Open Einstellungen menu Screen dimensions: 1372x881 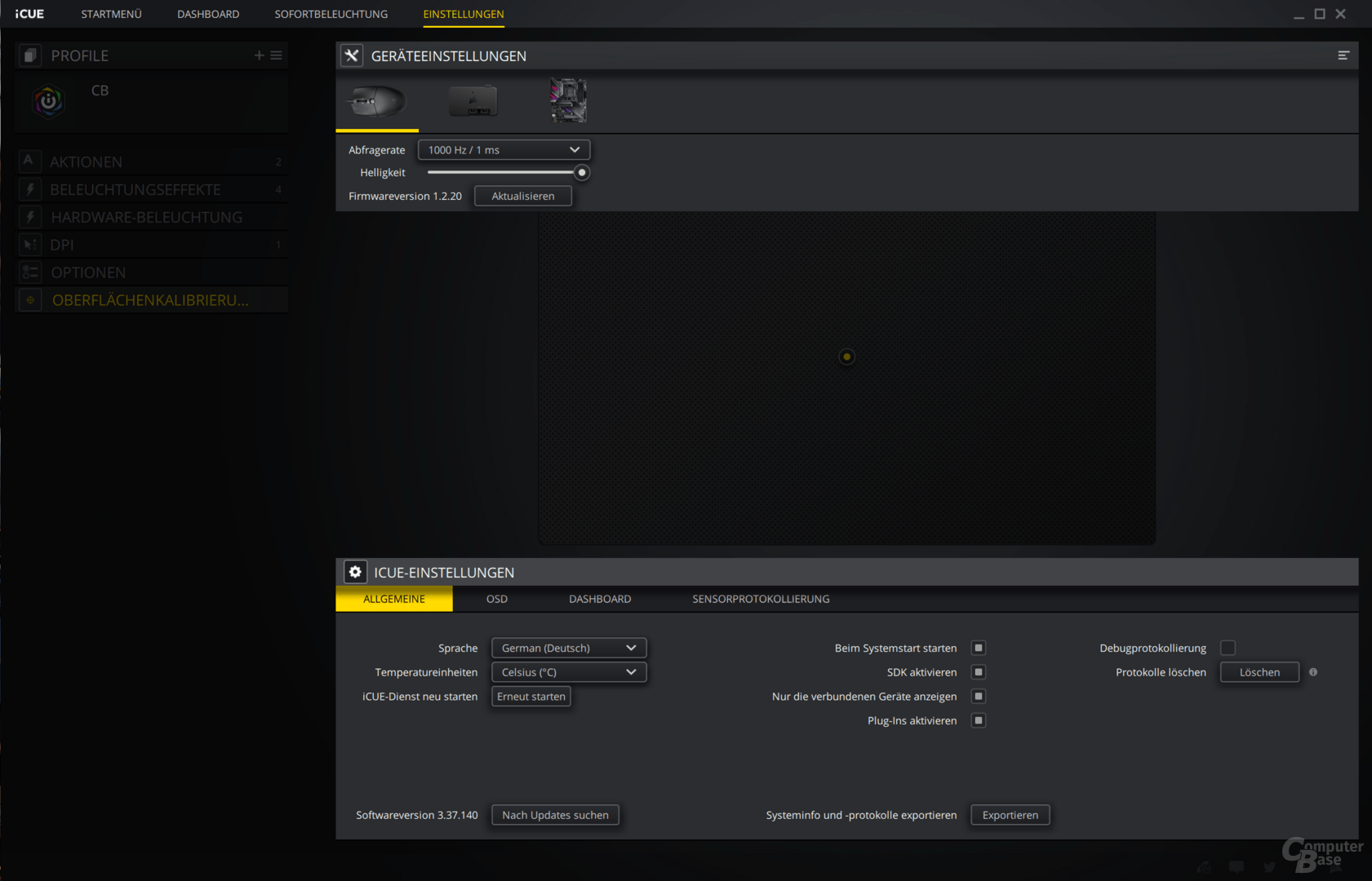(x=464, y=14)
